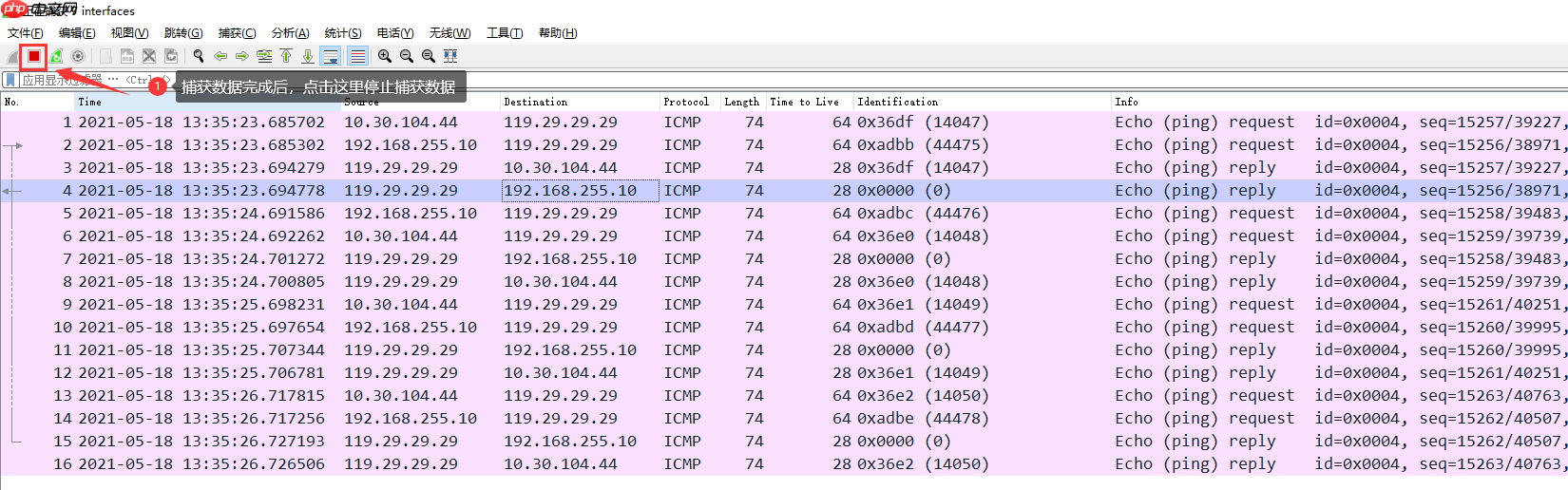1568x490 pixels.
Task: Open the find packet magnifier tool
Action: point(199,56)
